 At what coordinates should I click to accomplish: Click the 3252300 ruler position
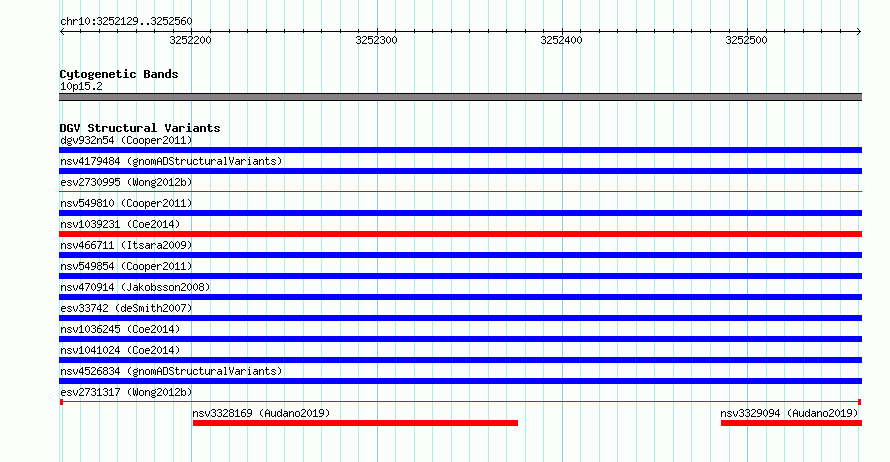[x=376, y=40]
